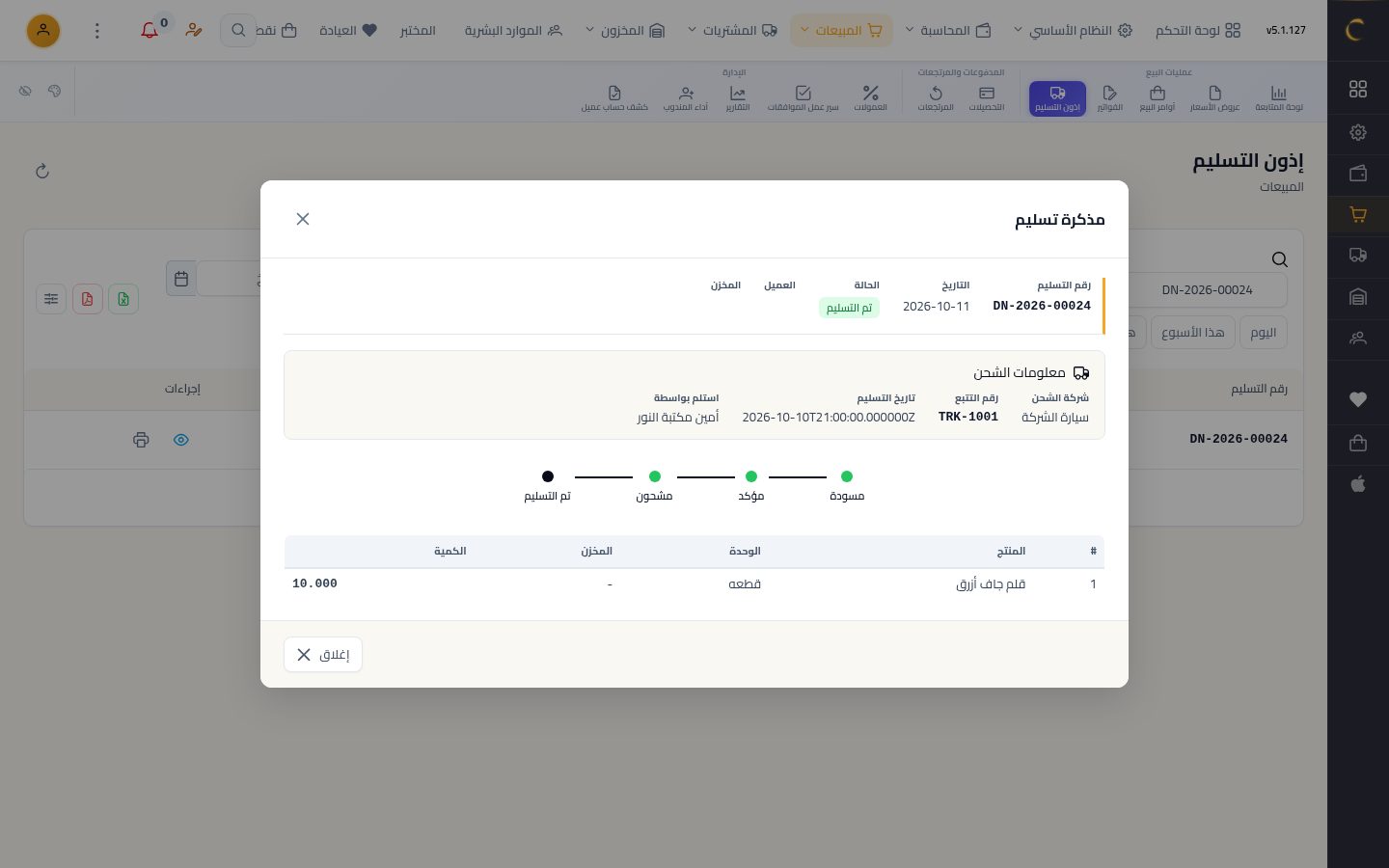
Task: Export the list to PDF
Action: pyautogui.click(x=87, y=299)
